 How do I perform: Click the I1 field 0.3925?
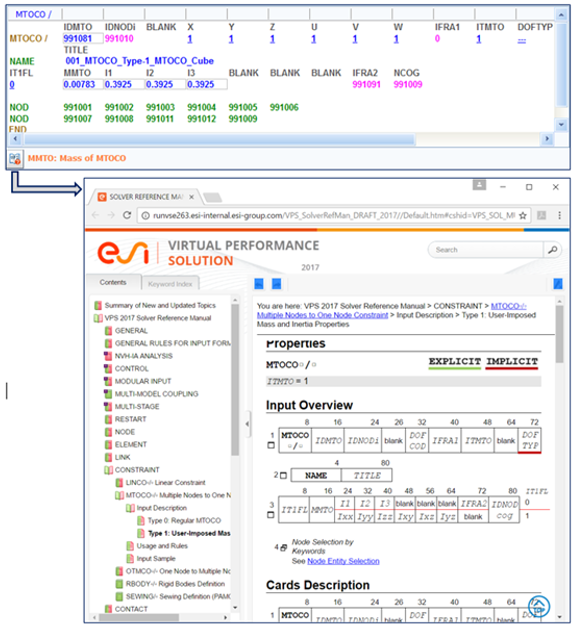[124, 85]
